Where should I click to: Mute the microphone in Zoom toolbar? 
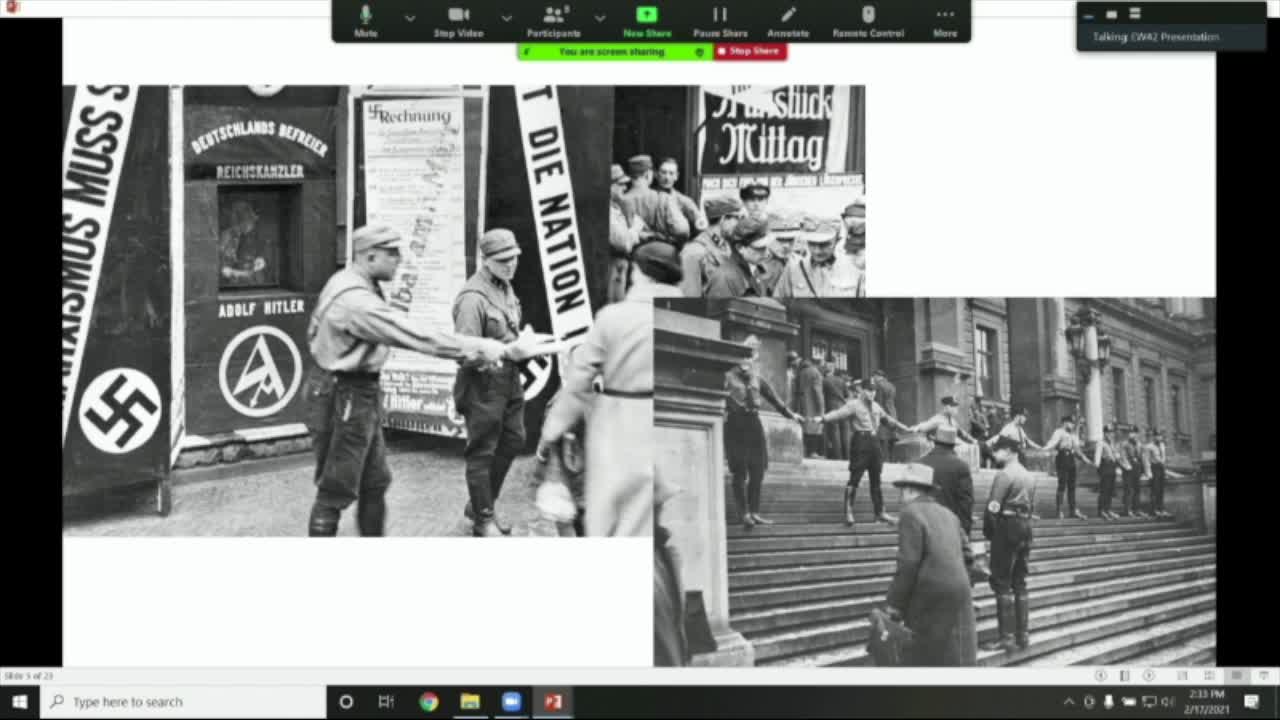tap(366, 21)
